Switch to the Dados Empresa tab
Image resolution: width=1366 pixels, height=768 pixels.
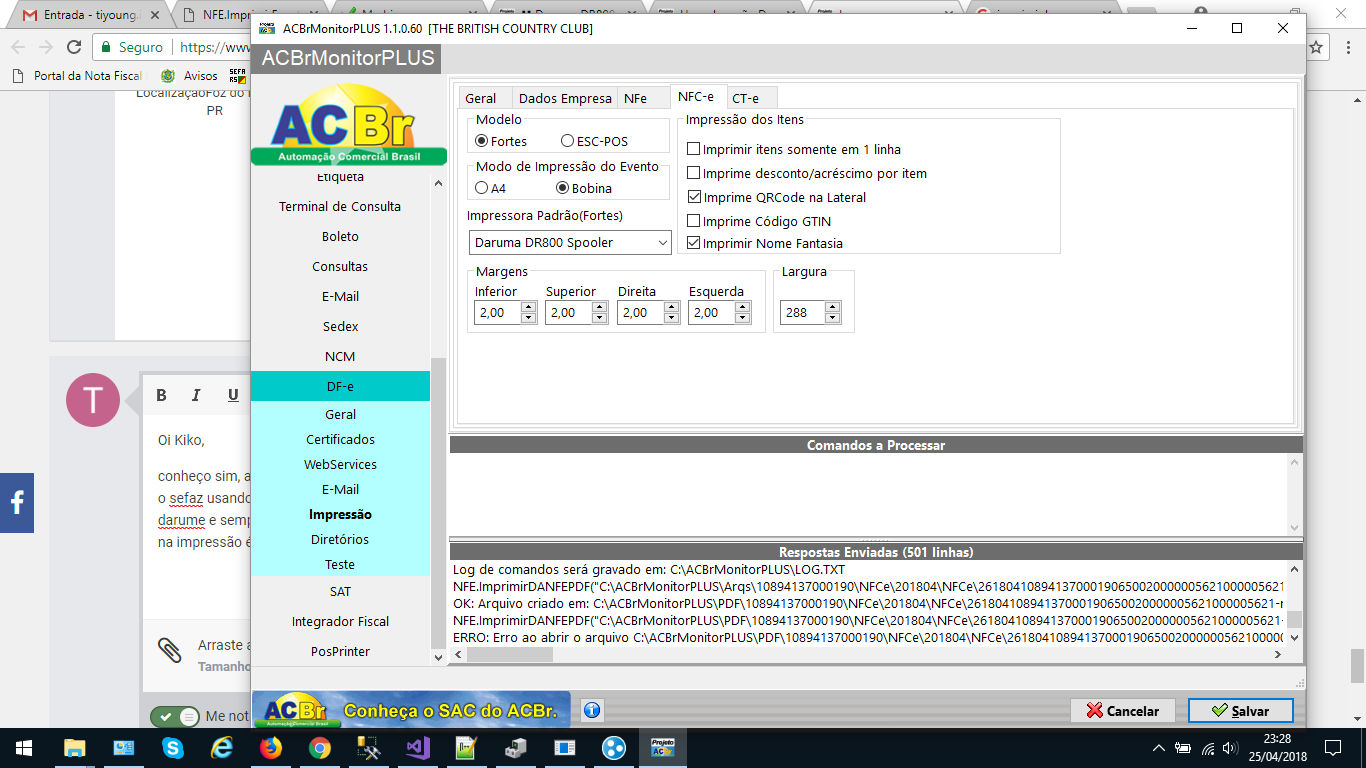tap(565, 98)
